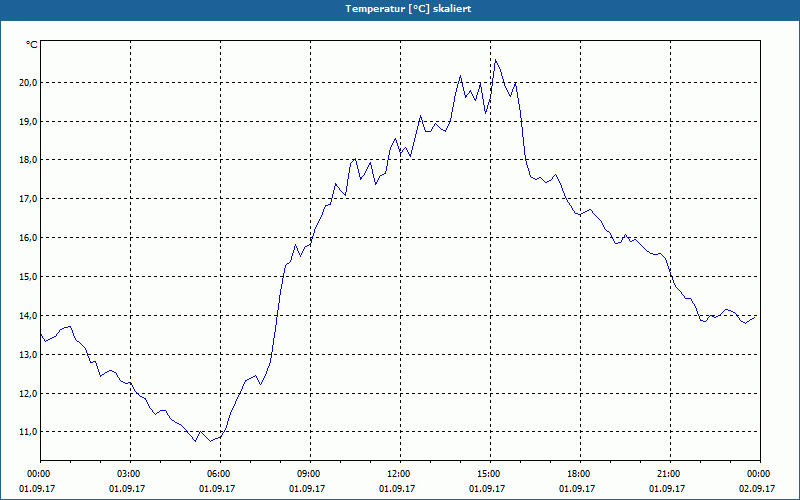Click the 11,0 y-axis label

coord(29,432)
